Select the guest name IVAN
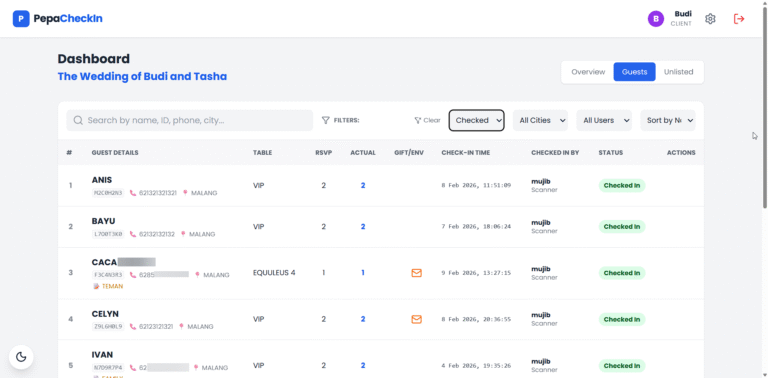 (102, 355)
